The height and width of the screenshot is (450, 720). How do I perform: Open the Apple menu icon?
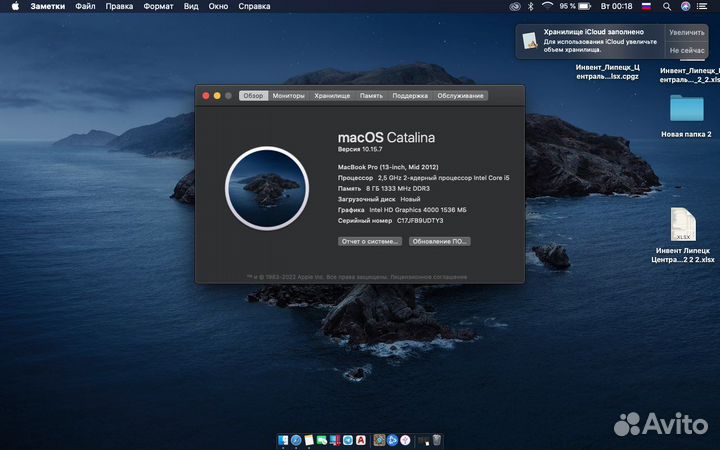coord(15,6)
